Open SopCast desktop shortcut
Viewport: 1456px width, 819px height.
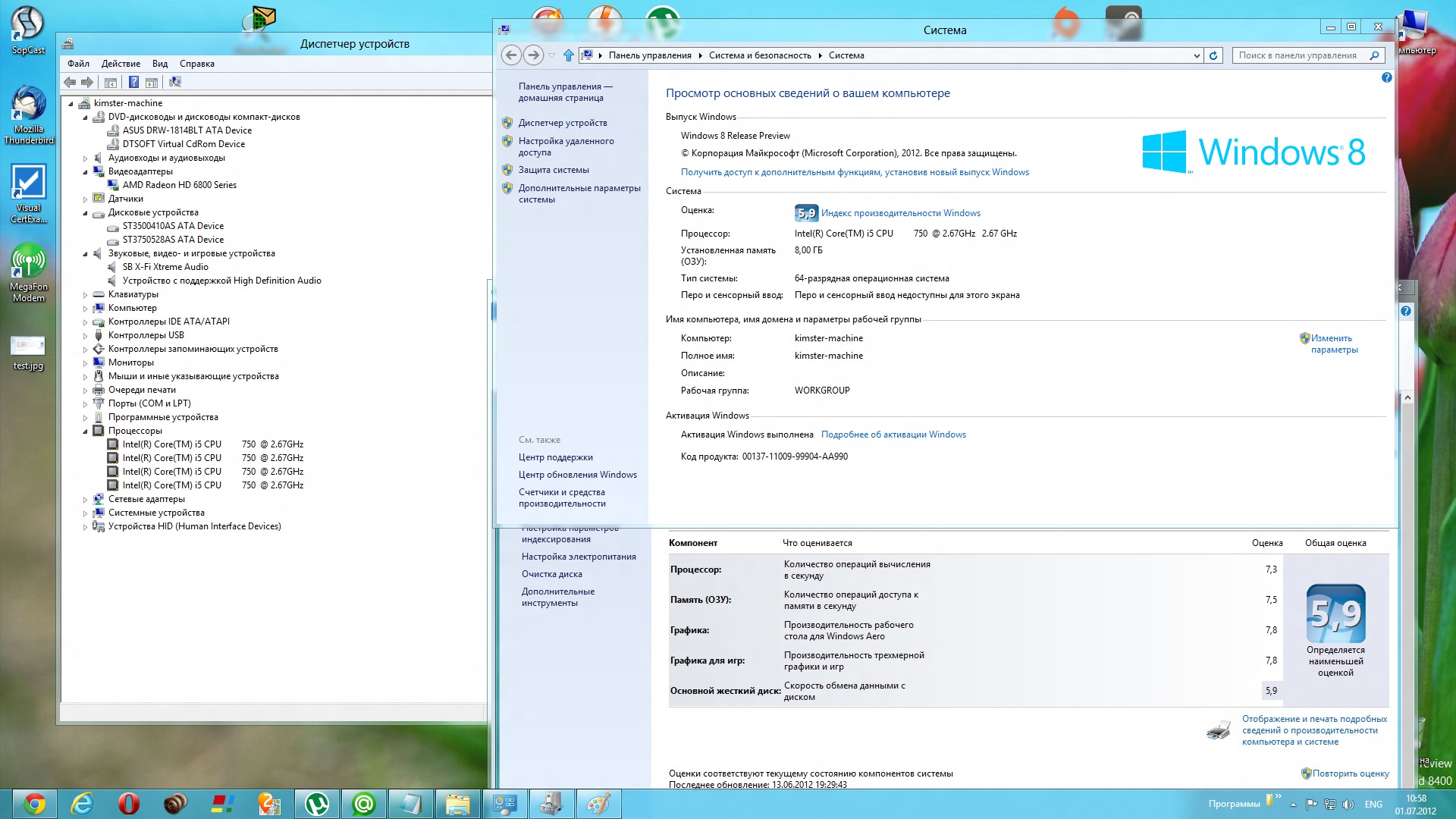pos(28,30)
